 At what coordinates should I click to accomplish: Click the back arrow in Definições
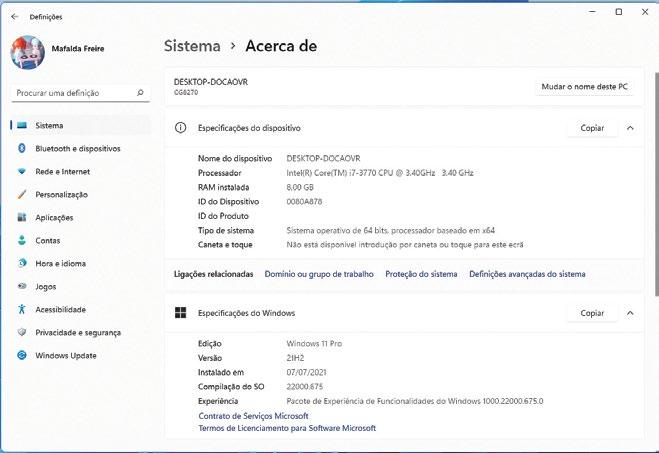click(x=15, y=17)
